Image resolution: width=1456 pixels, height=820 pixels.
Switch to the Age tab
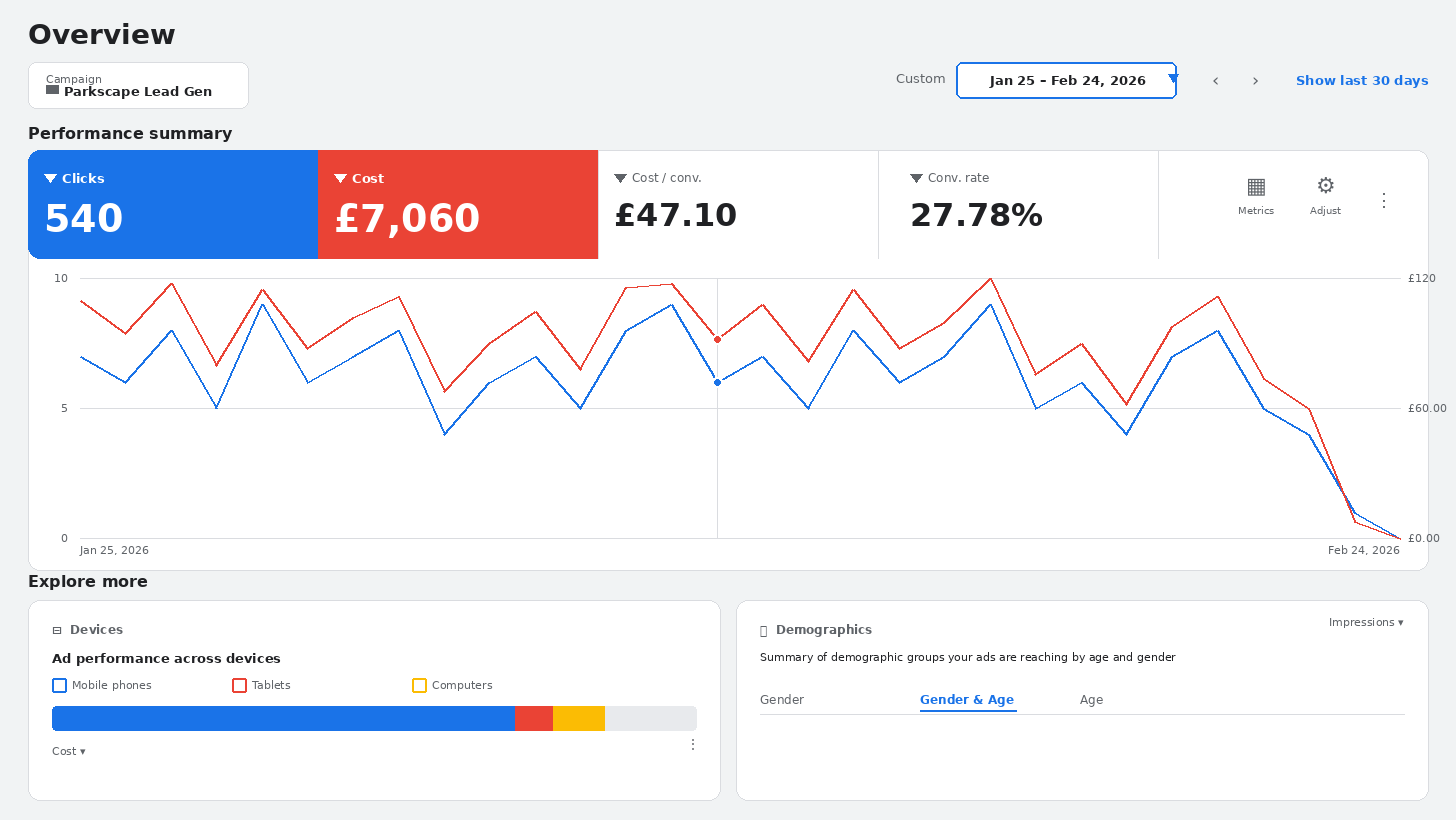click(x=1091, y=700)
